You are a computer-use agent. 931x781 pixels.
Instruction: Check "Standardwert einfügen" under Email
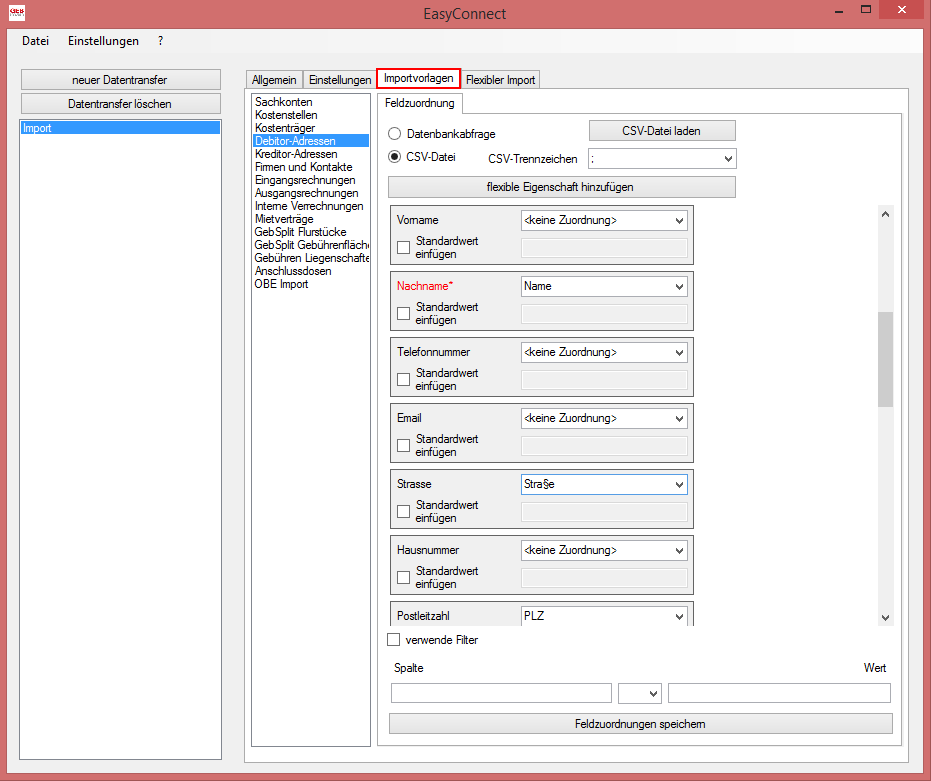coord(404,446)
